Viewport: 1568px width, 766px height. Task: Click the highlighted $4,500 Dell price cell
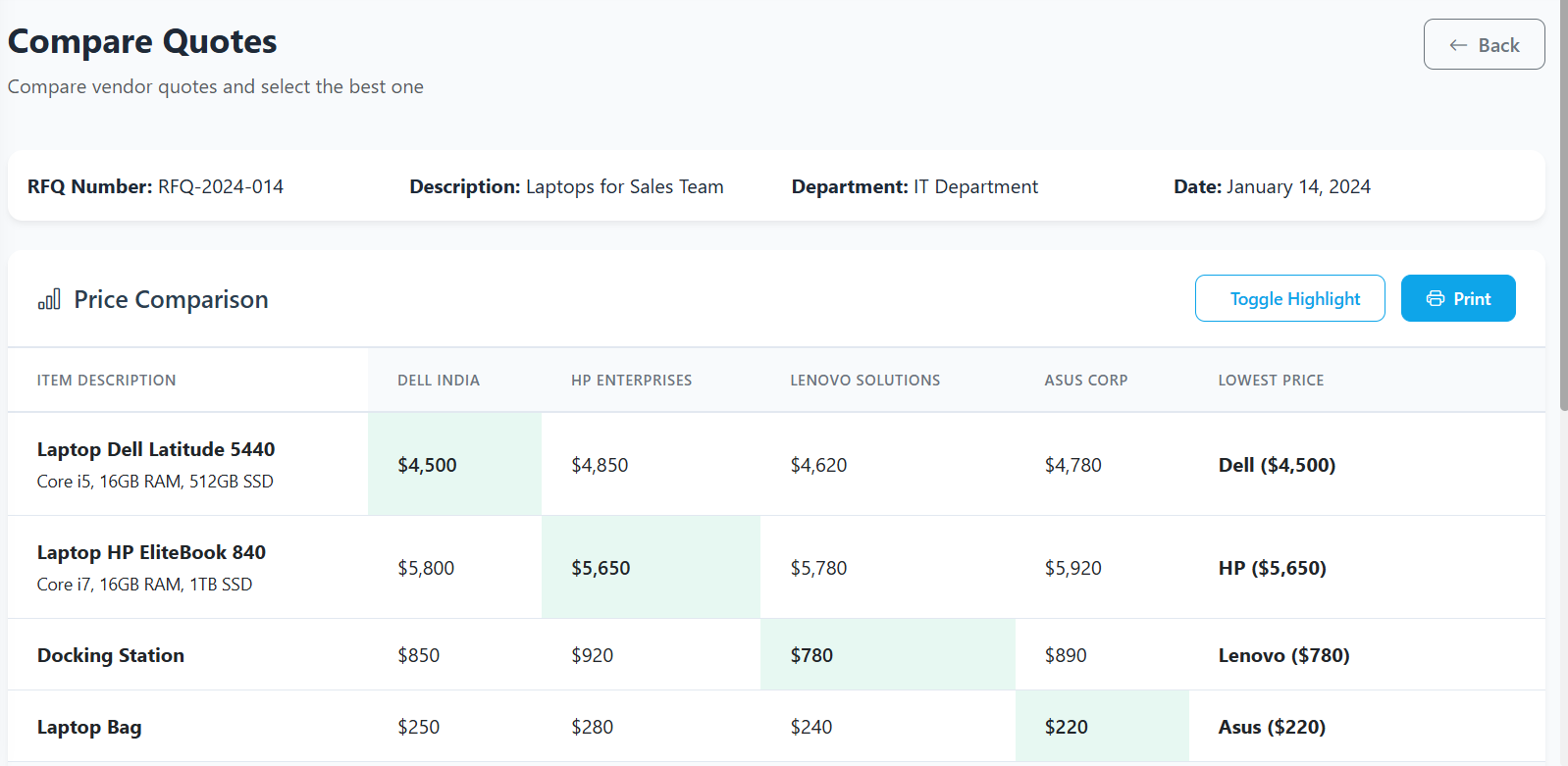coord(454,464)
